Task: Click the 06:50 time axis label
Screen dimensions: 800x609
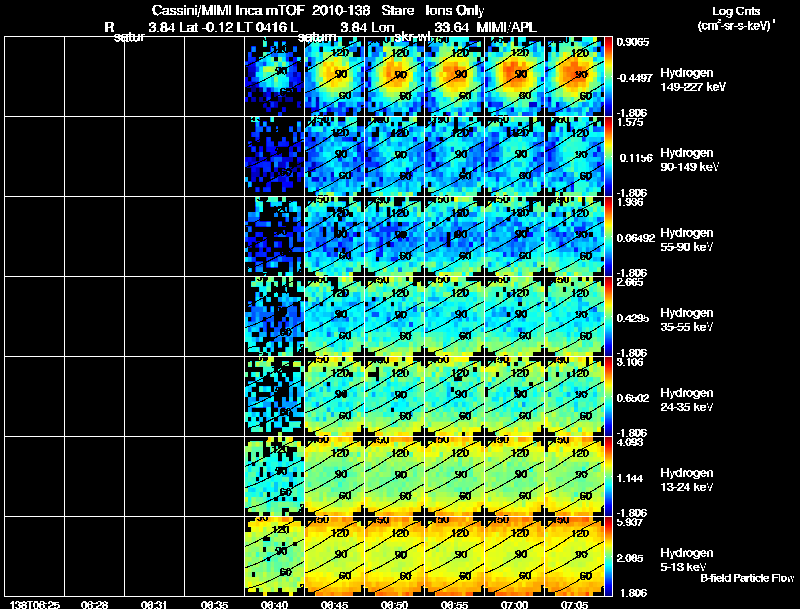Action: click(394, 605)
